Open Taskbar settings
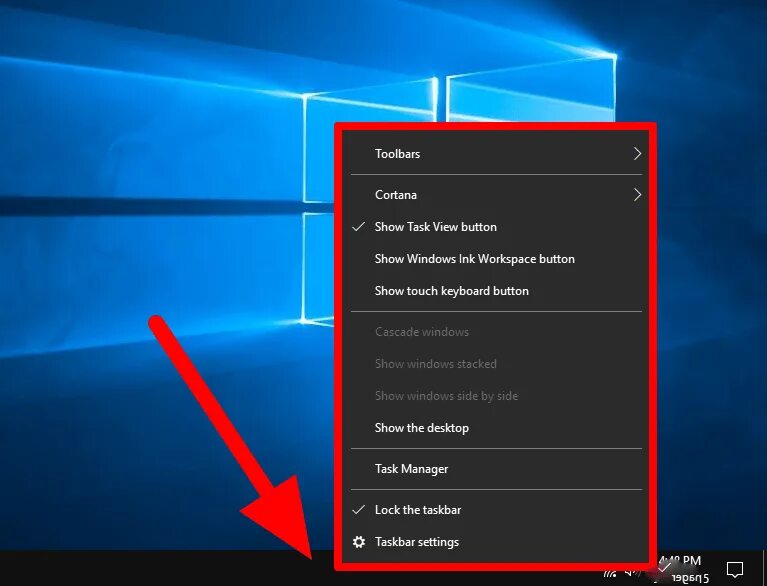 [496, 542]
